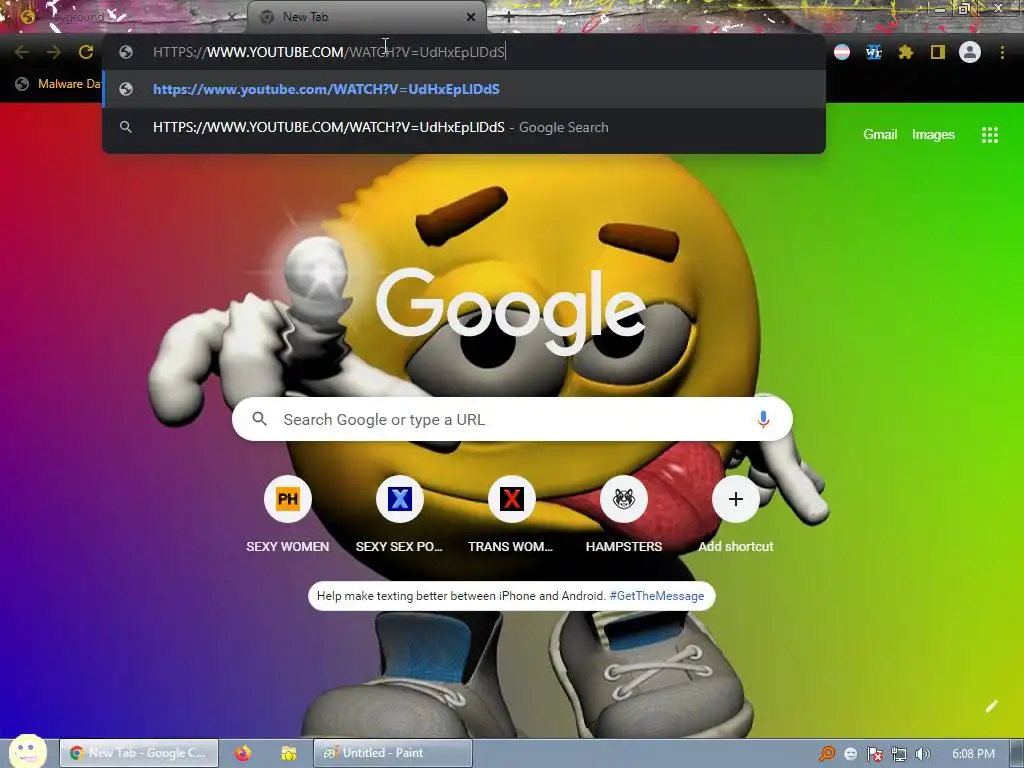Open the Chrome profile avatar
1024x768 pixels.
(970, 52)
